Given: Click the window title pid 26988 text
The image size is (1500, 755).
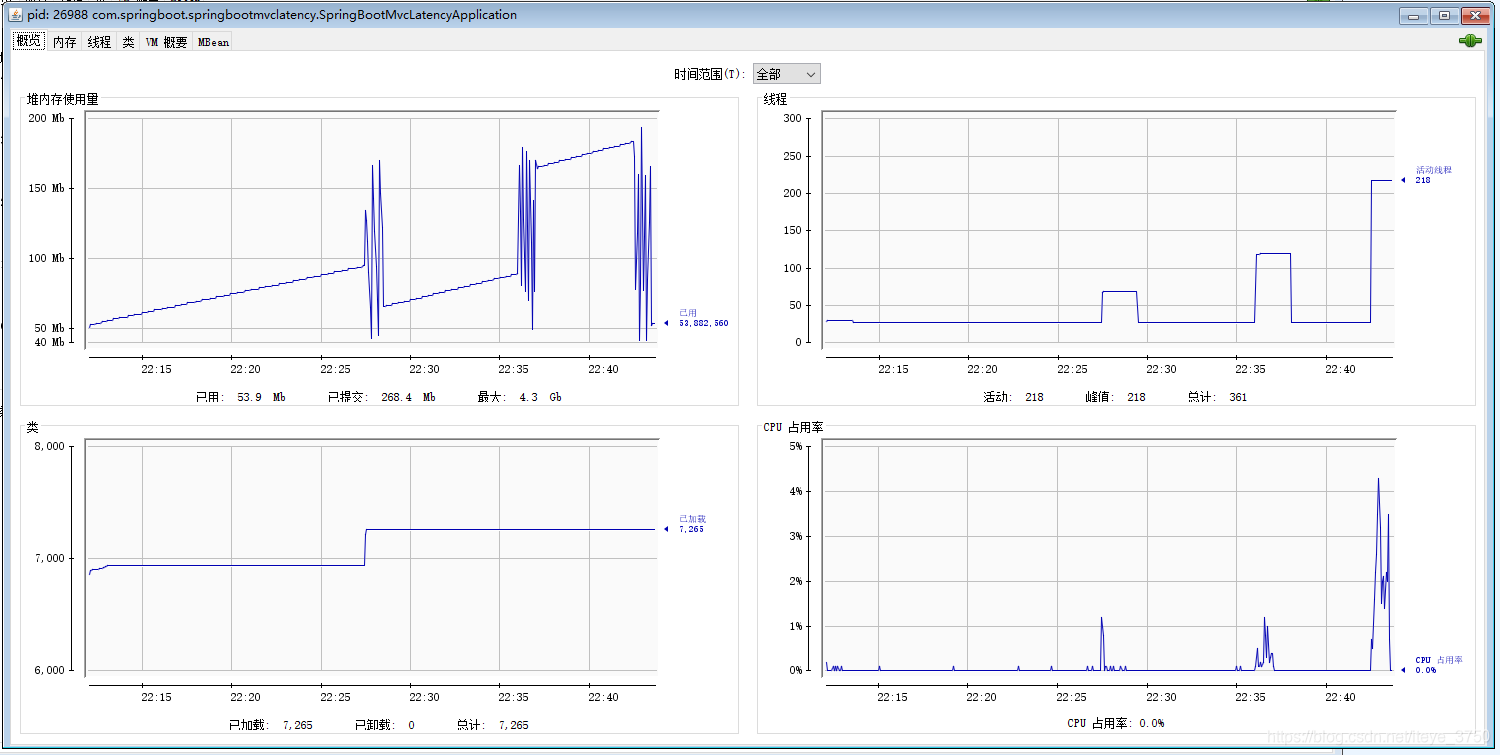Looking at the screenshot, I should 271,15.
